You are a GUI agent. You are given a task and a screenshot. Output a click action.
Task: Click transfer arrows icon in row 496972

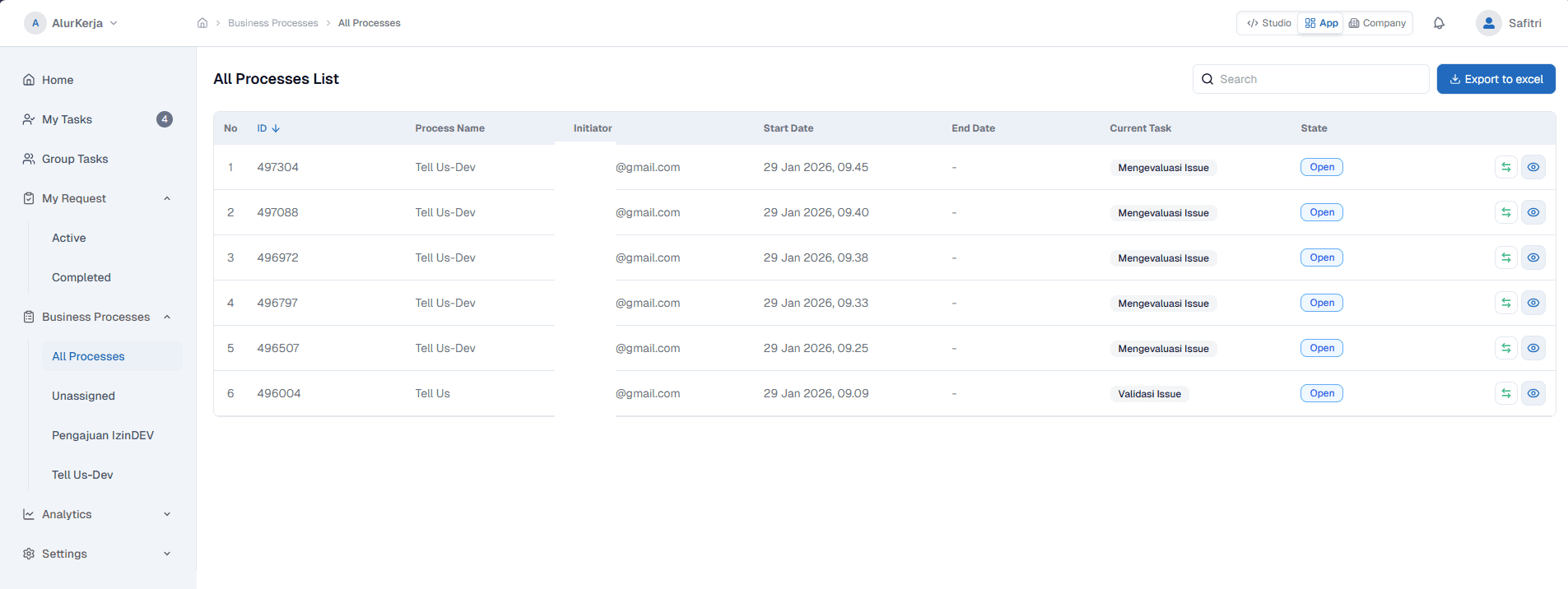tap(1505, 257)
